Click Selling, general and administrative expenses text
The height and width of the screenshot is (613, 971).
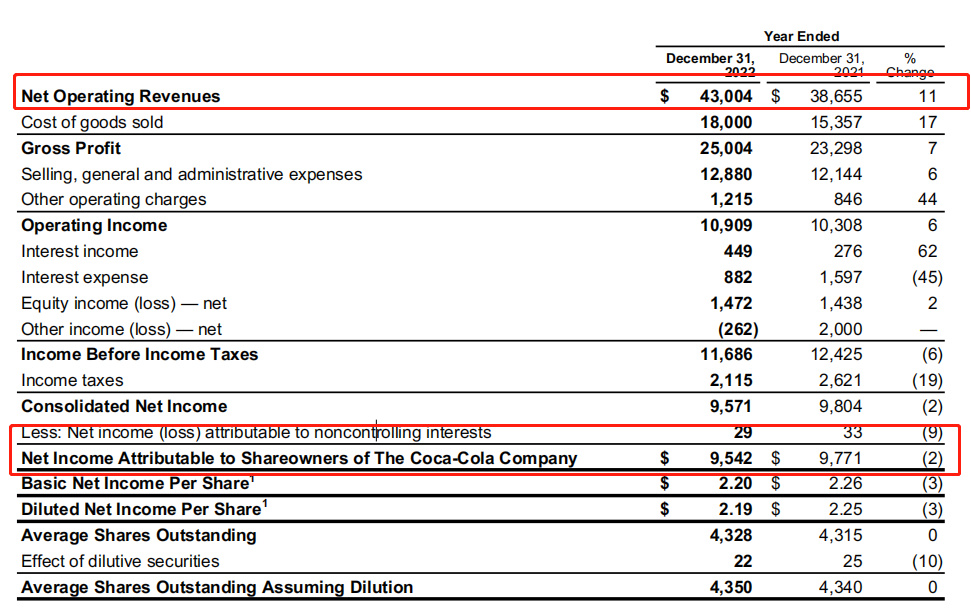coord(191,175)
